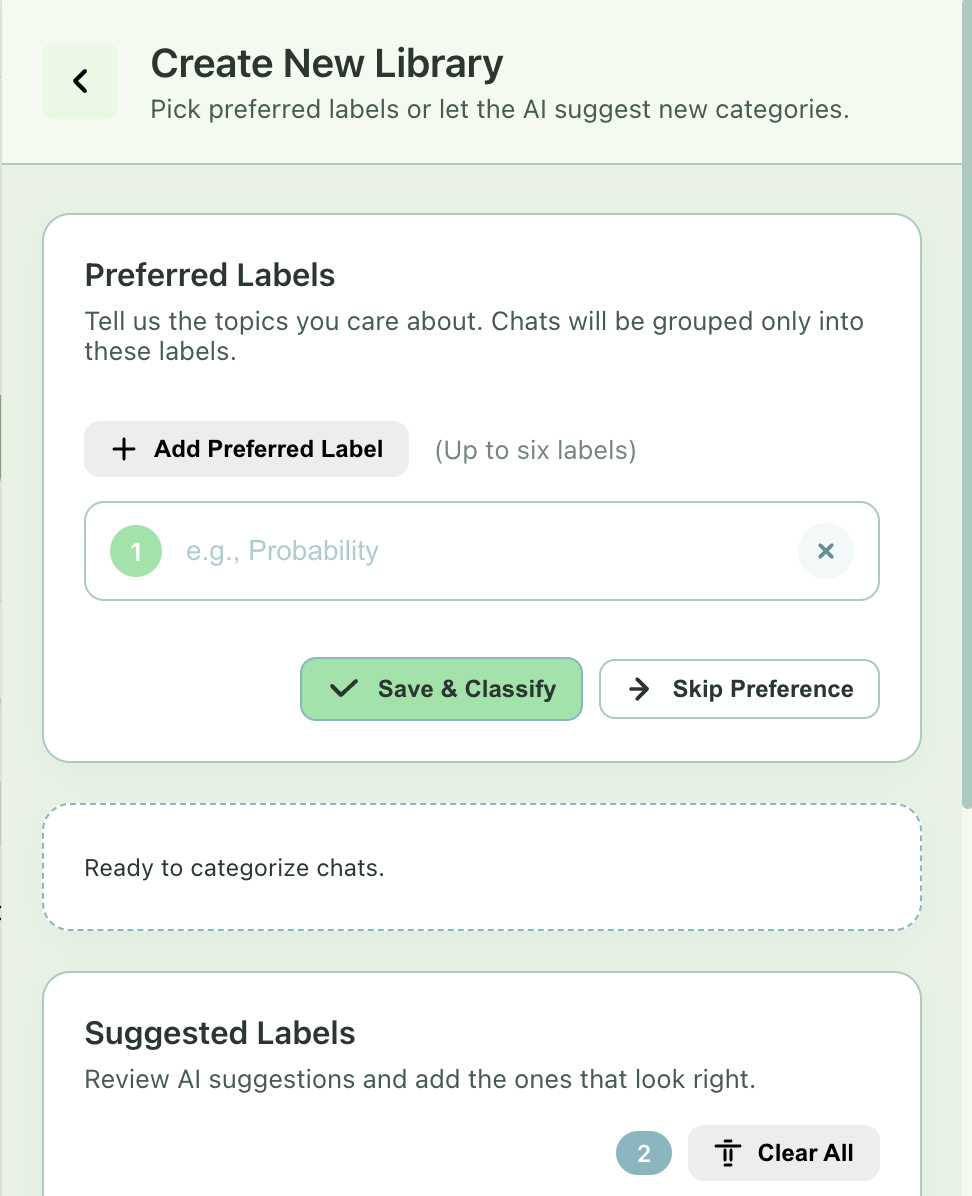The width and height of the screenshot is (972, 1196).
Task: Click the clear icon in Clear All
Action: click(728, 1153)
